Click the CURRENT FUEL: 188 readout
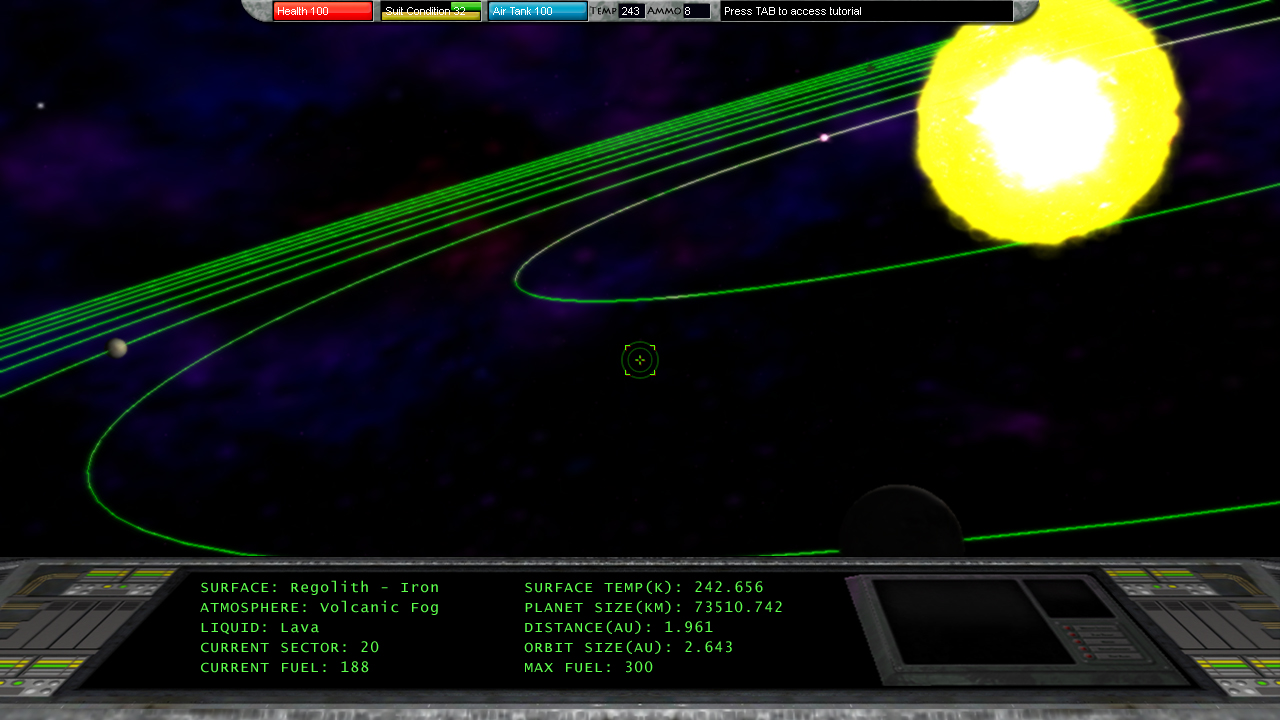Screen dimensions: 1280x720 pos(285,668)
